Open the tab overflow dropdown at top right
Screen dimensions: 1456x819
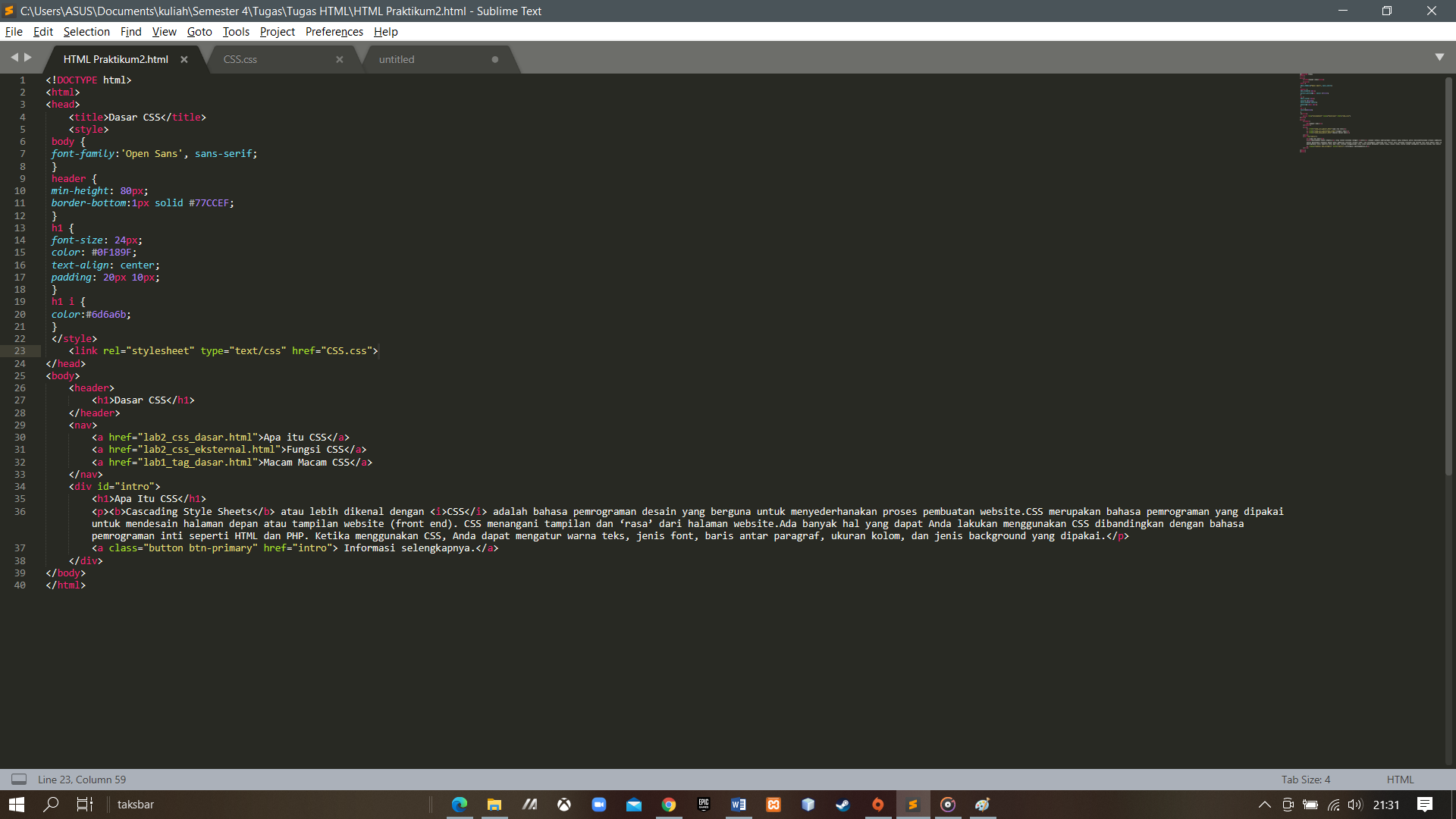[x=1440, y=56]
